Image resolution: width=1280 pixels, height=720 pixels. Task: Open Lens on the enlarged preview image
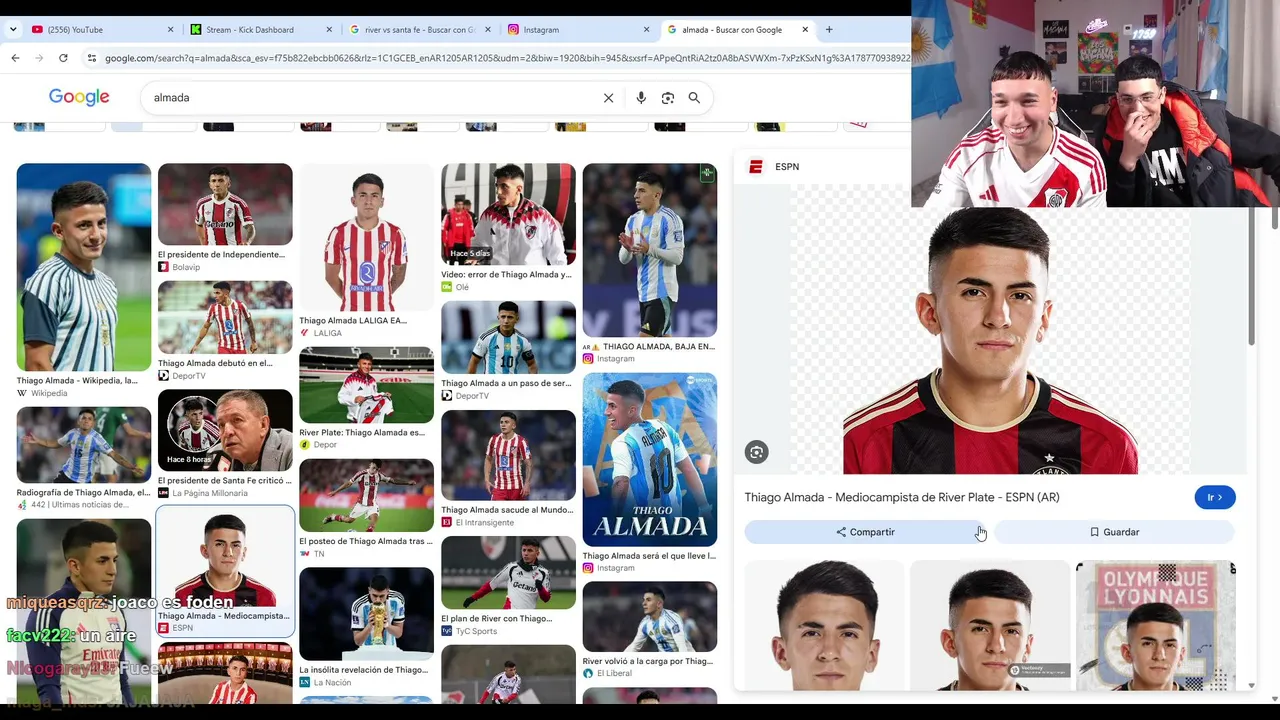coord(756,452)
